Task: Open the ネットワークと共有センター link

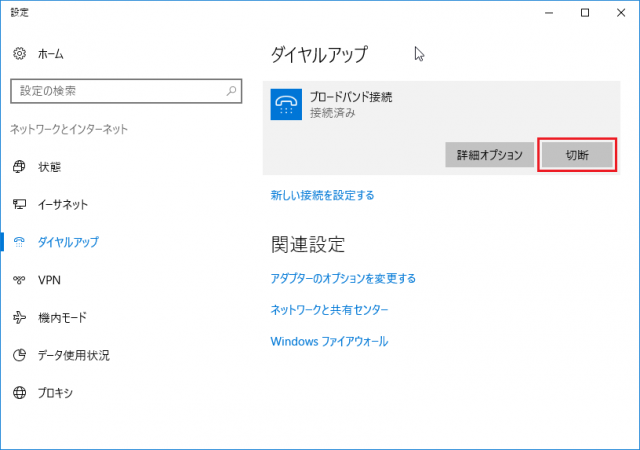Action: click(x=329, y=310)
